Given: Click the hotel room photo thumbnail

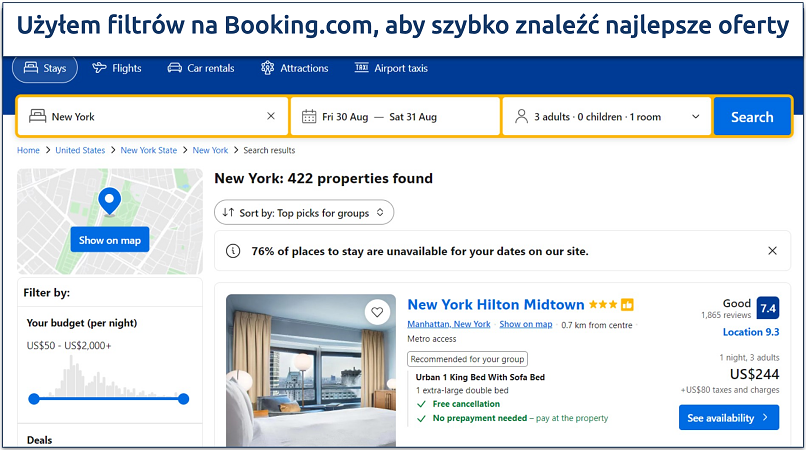Looking at the screenshot, I should coord(310,370).
